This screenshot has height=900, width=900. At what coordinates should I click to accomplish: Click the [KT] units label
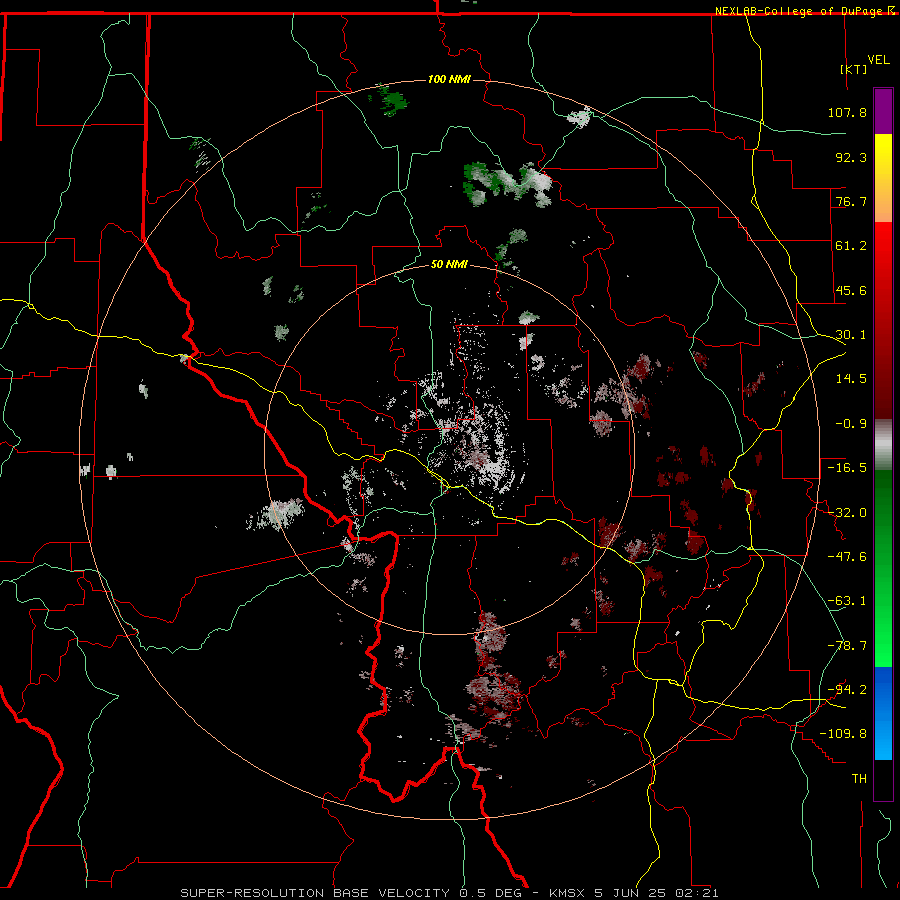(x=853, y=69)
